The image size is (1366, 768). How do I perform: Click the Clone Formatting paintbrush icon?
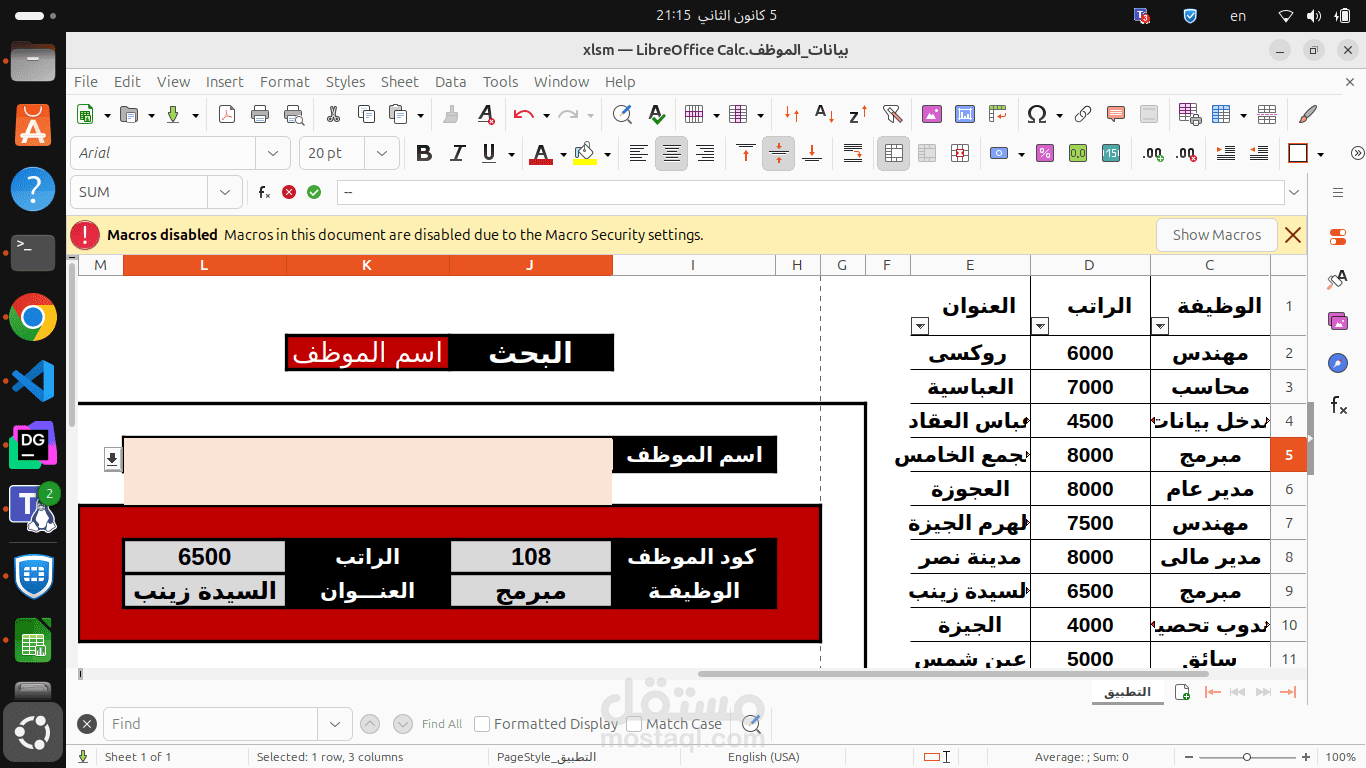(x=451, y=114)
